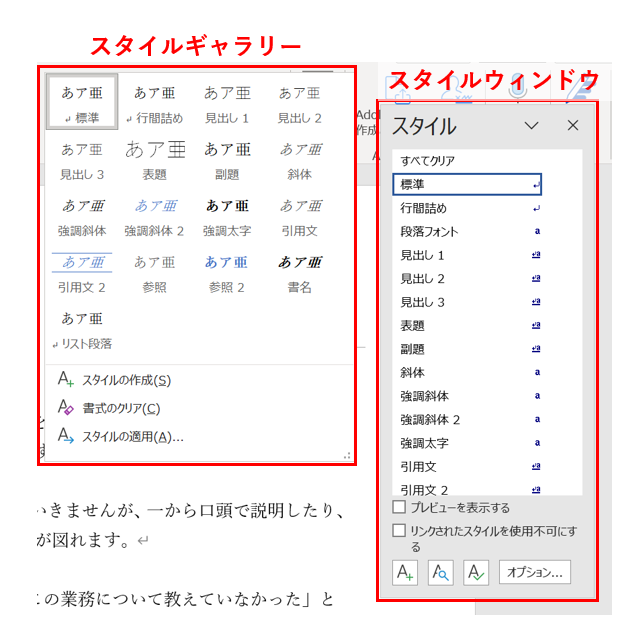640x639 pixels.
Task: Choose 見出し 2 from the style gallery
Action: pos(300,102)
